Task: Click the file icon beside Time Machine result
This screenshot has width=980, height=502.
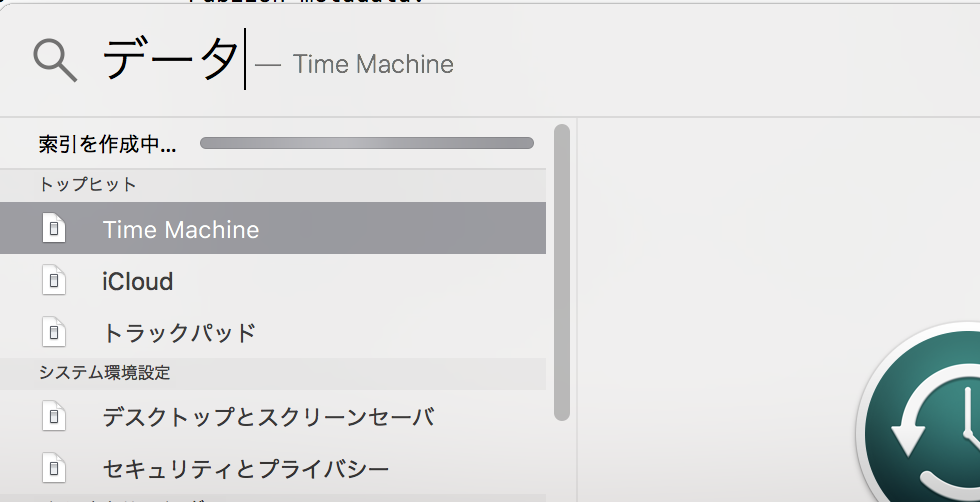Action: point(54,228)
